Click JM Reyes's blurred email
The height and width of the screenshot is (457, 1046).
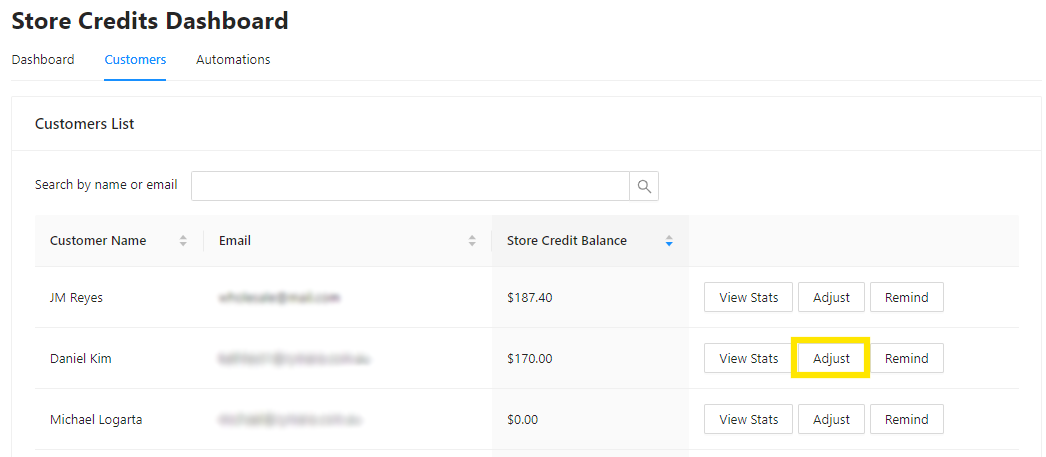pos(280,298)
